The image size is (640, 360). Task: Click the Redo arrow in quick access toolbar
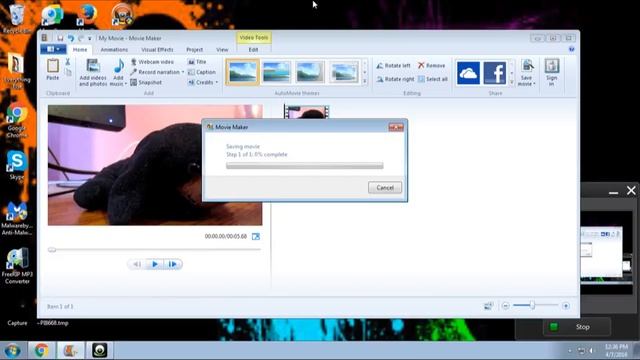[x=80, y=38]
